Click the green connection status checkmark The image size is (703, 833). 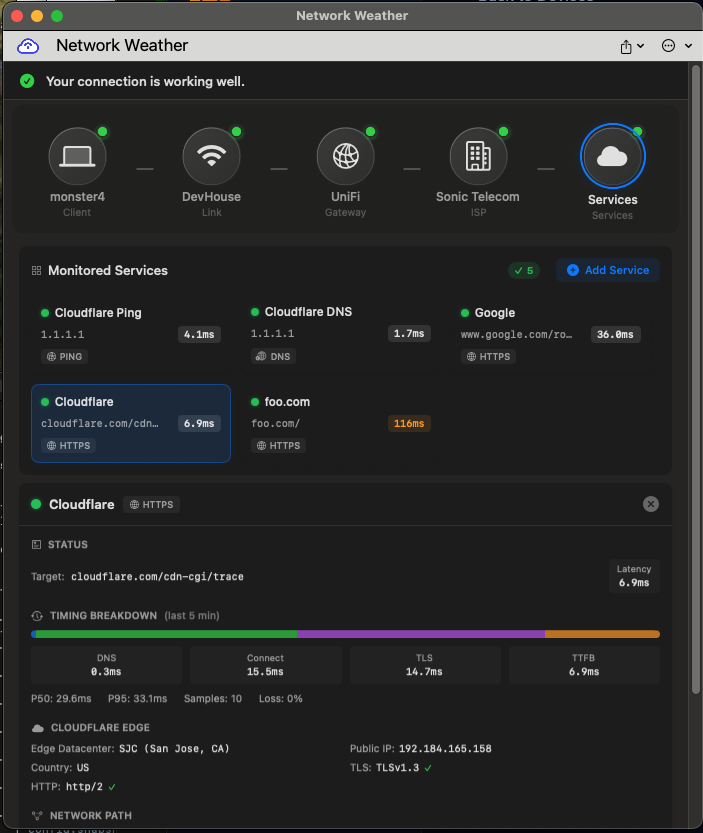pyautogui.click(x=26, y=80)
